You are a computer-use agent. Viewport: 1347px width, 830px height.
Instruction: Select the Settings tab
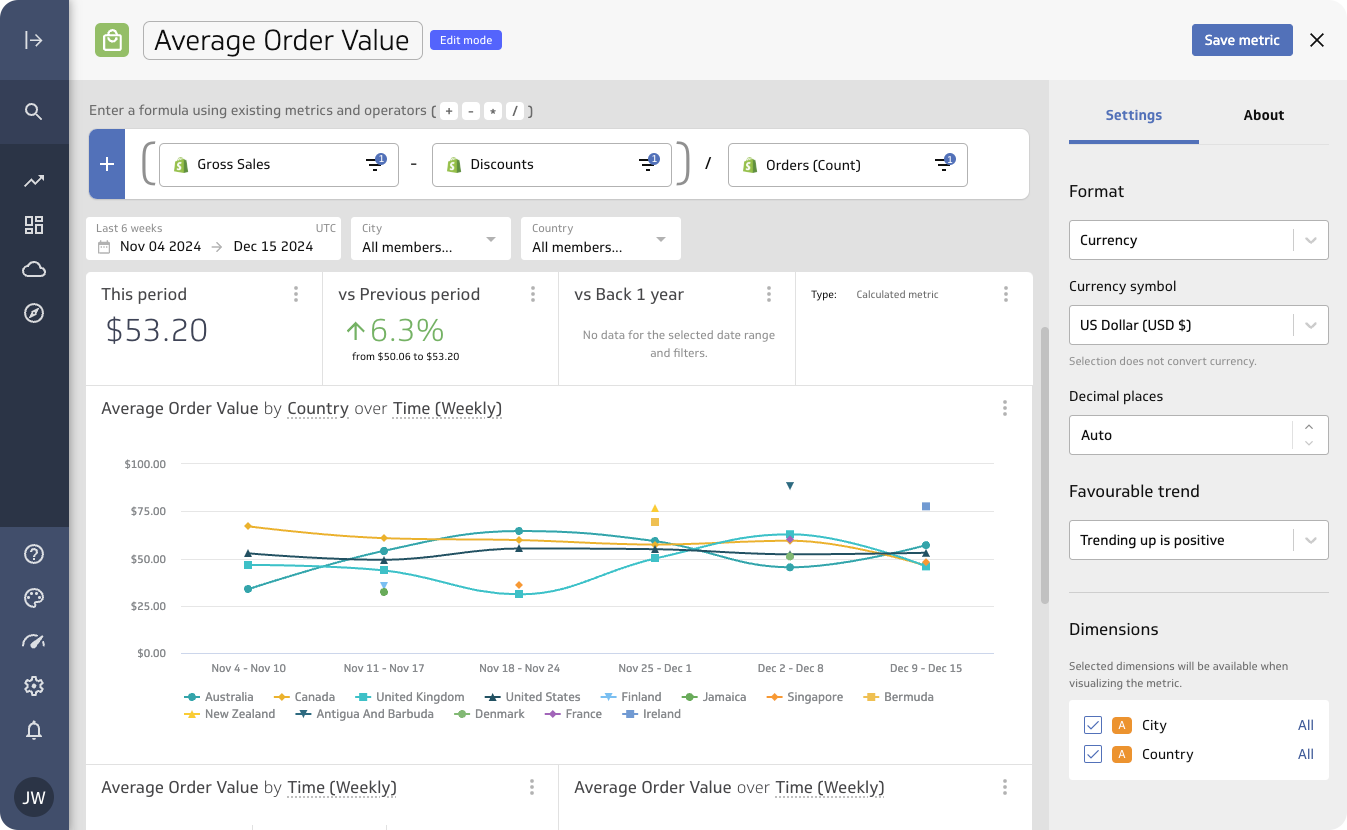click(1133, 115)
